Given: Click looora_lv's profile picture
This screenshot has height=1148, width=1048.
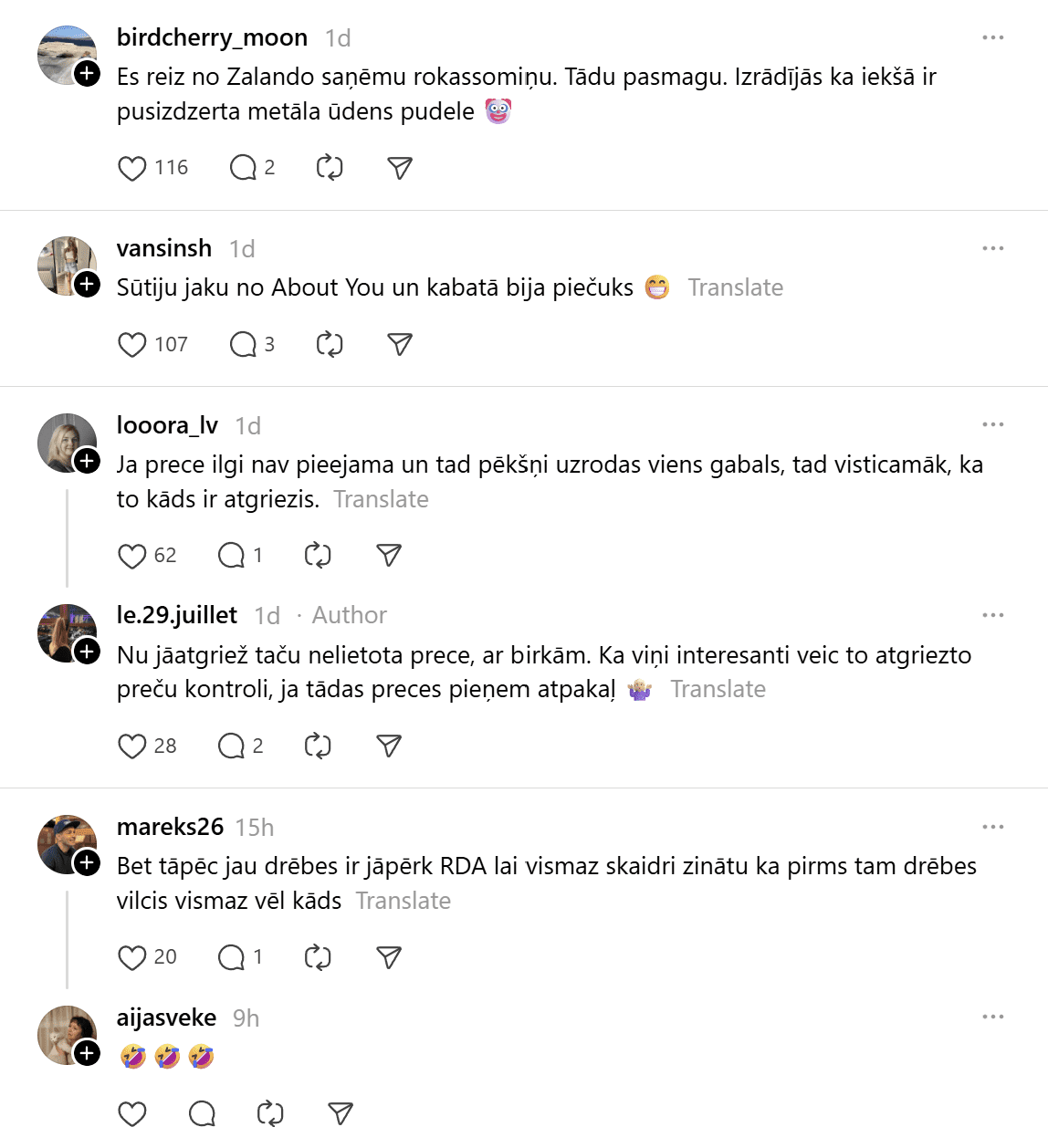Looking at the screenshot, I should (x=66, y=443).
